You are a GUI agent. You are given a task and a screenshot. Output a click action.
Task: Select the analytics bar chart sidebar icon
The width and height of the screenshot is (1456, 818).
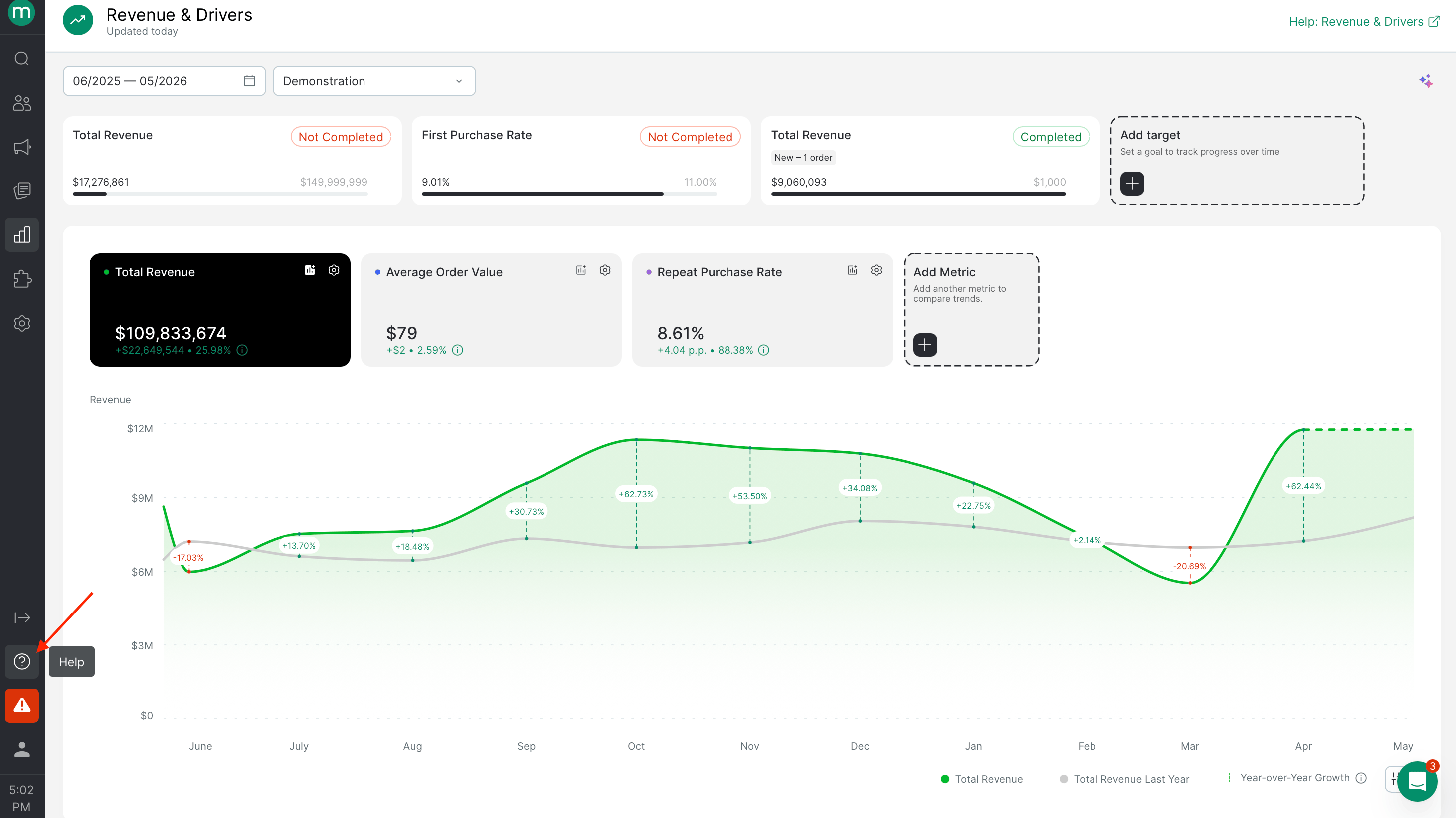click(22, 234)
